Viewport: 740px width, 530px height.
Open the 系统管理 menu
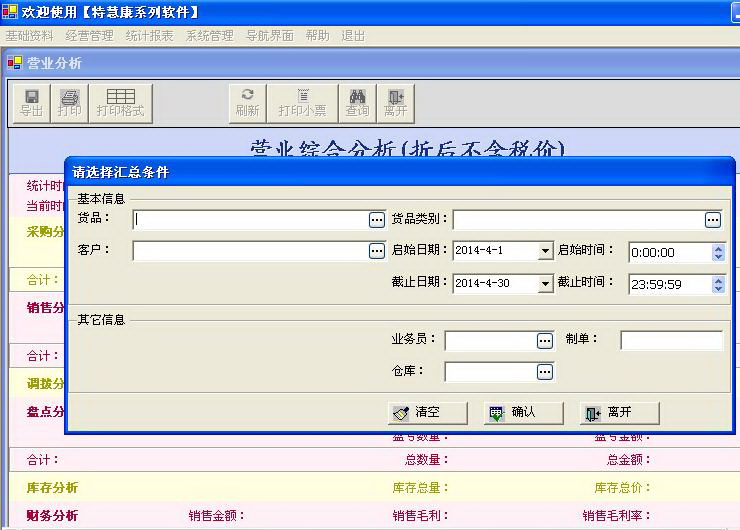[210, 36]
